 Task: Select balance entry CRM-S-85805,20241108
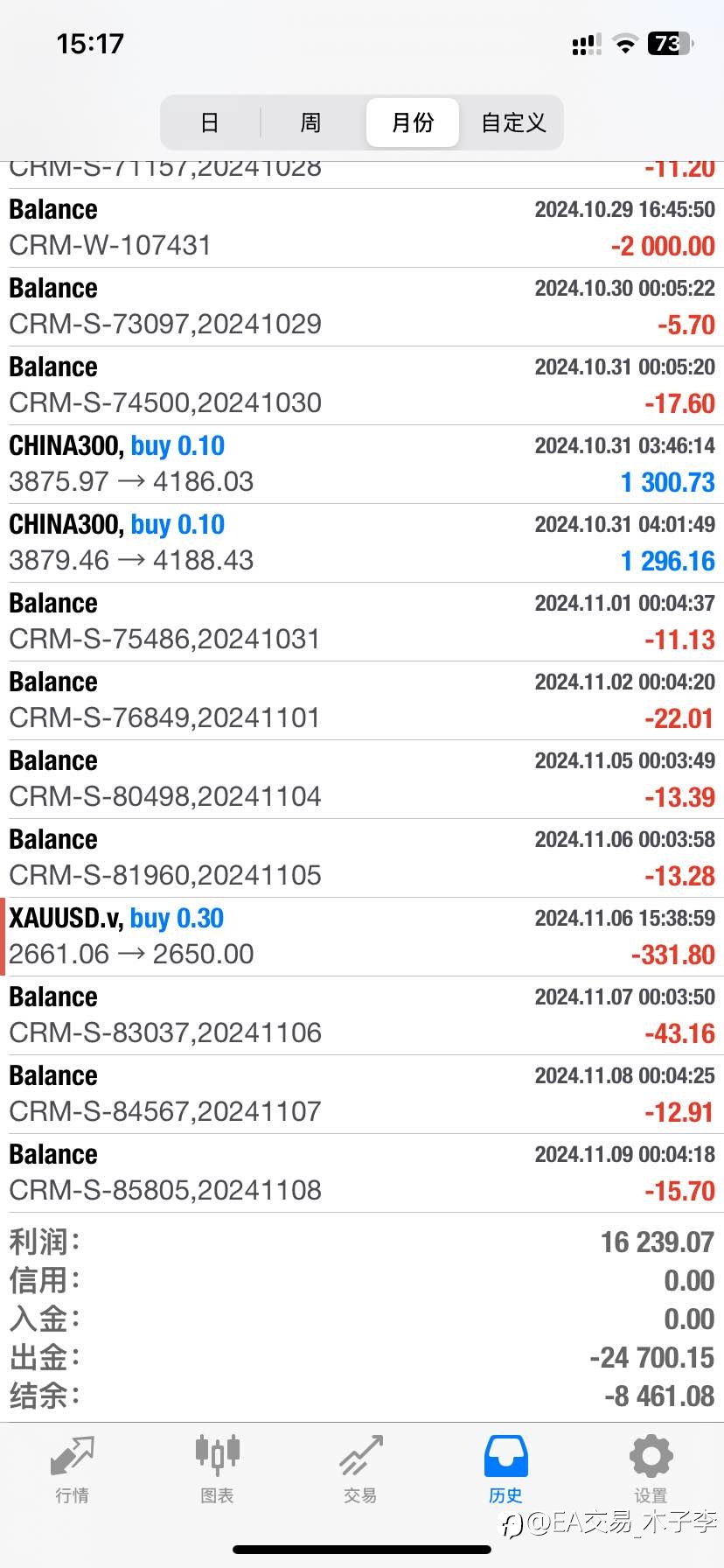362,1172
